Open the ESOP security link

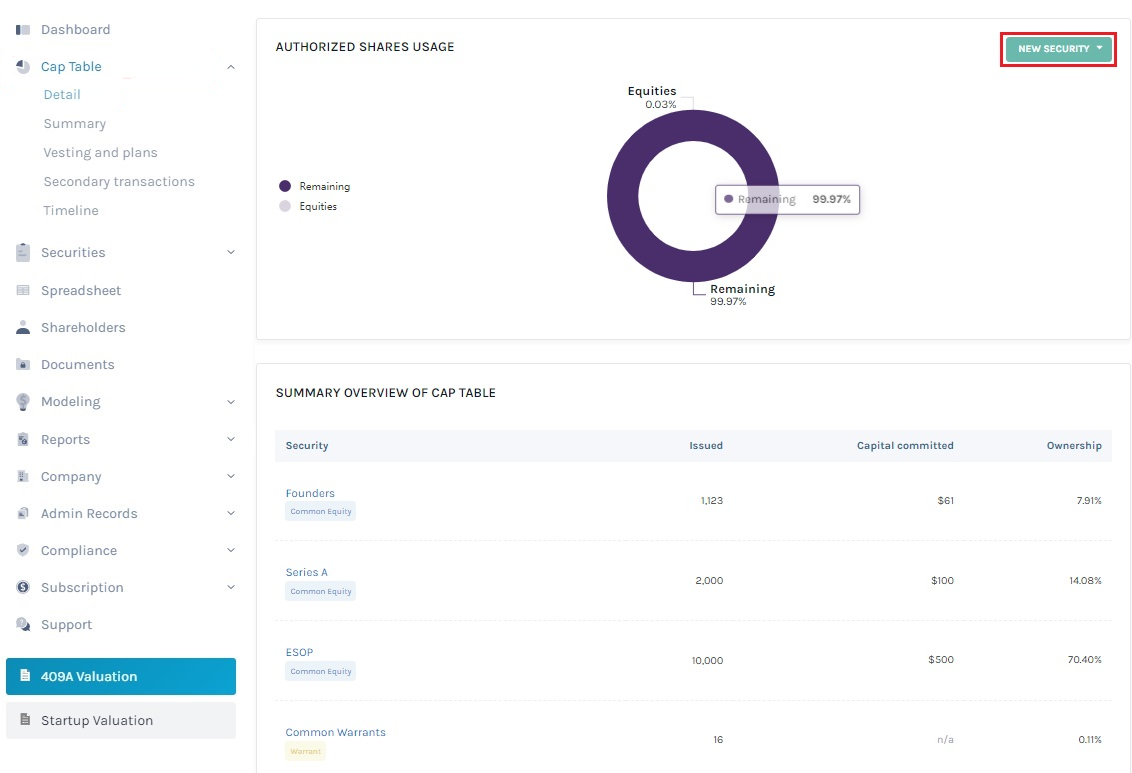(x=299, y=652)
